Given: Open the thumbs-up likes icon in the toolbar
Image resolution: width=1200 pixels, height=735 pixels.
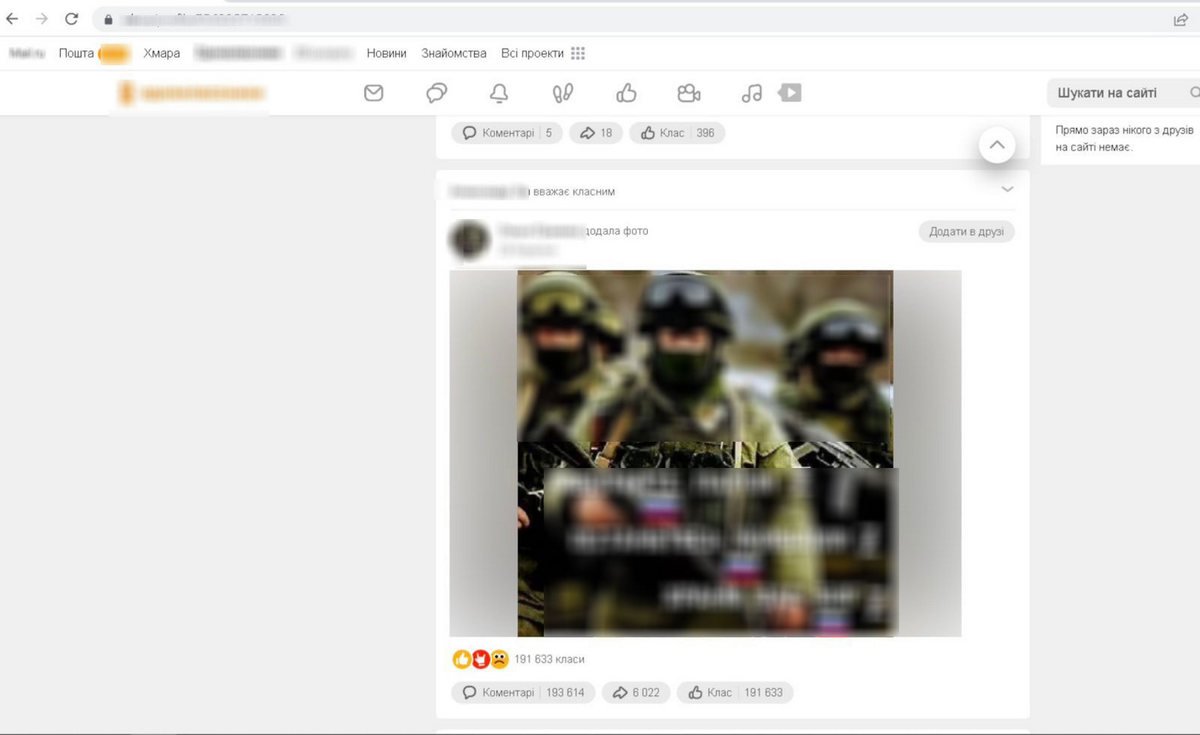Looking at the screenshot, I should [x=626, y=92].
